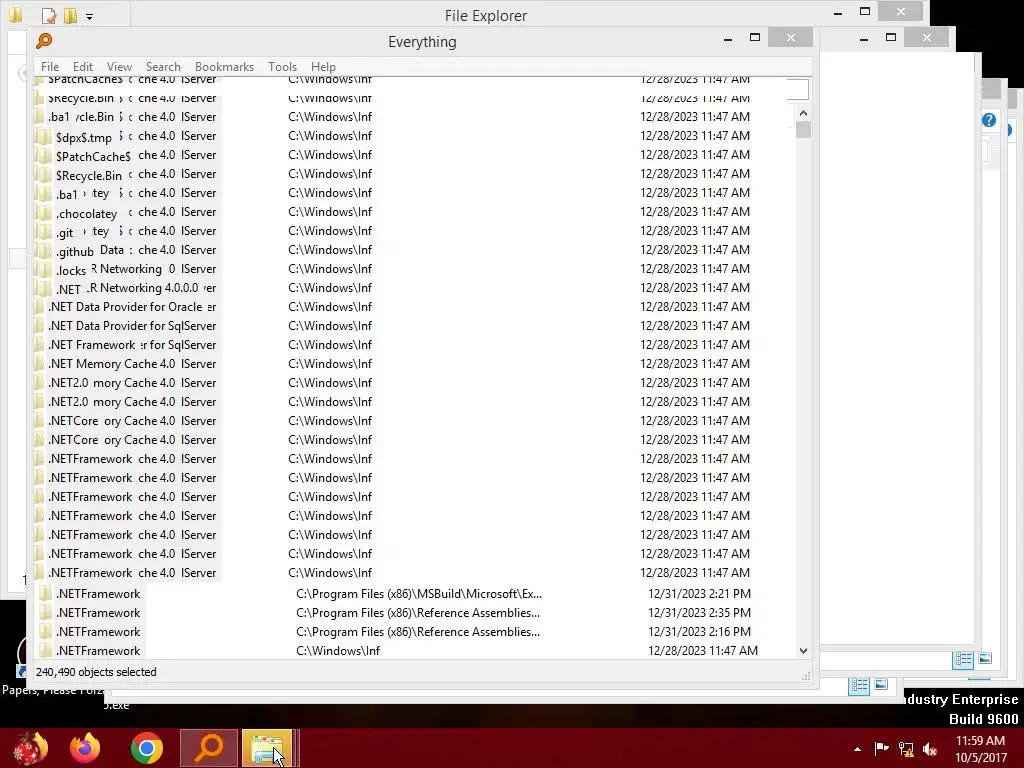
Task: Click the scroll down arrow in Everything's results
Action: tap(803, 650)
